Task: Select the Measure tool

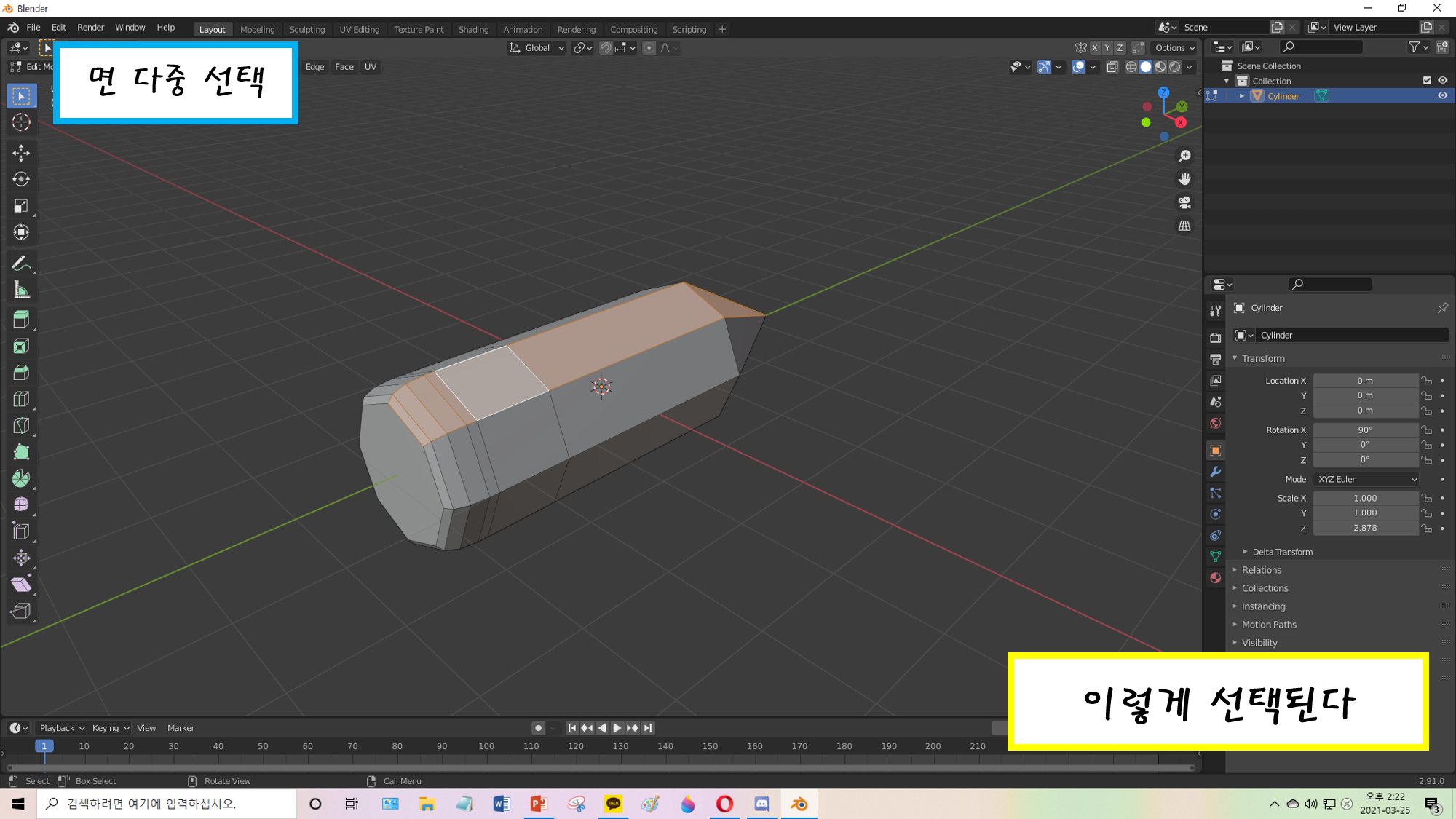Action: (x=21, y=290)
